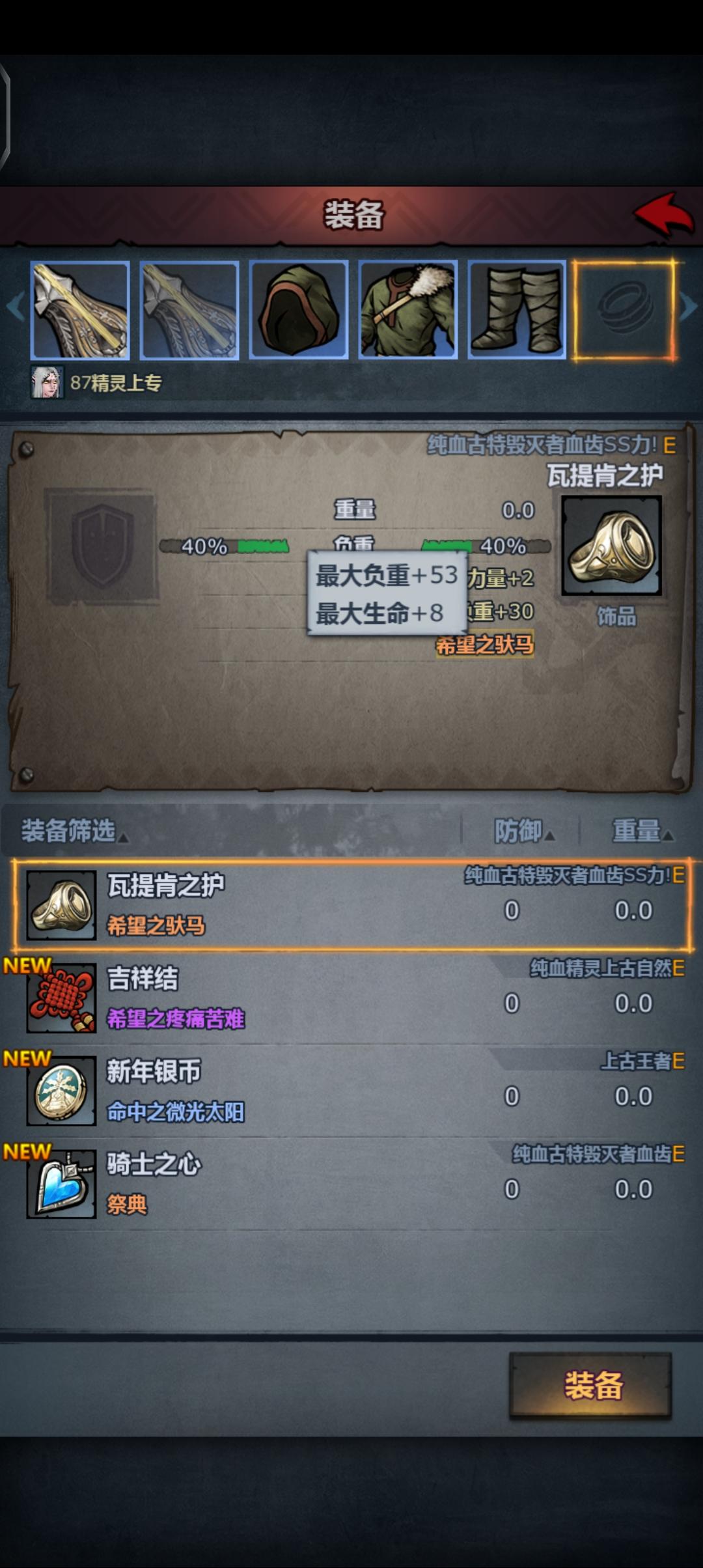Viewport: 703px width, 1568px height.
Task: Tap the 希望之驮马 orange tag label
Action: click(x=485, y=645)
